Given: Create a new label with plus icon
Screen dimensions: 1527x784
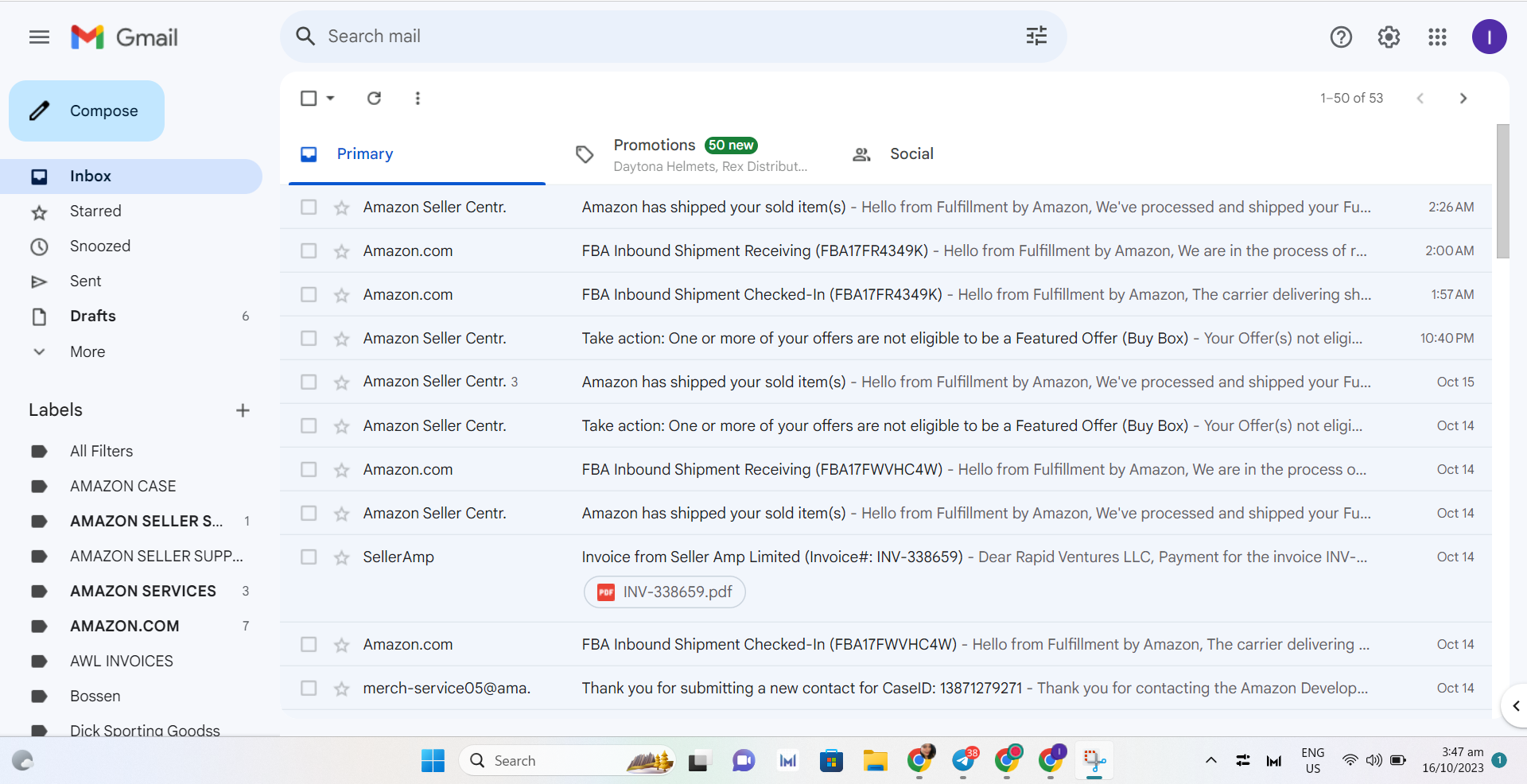Looking at the screenshot, I should click(x=243, y=410).
